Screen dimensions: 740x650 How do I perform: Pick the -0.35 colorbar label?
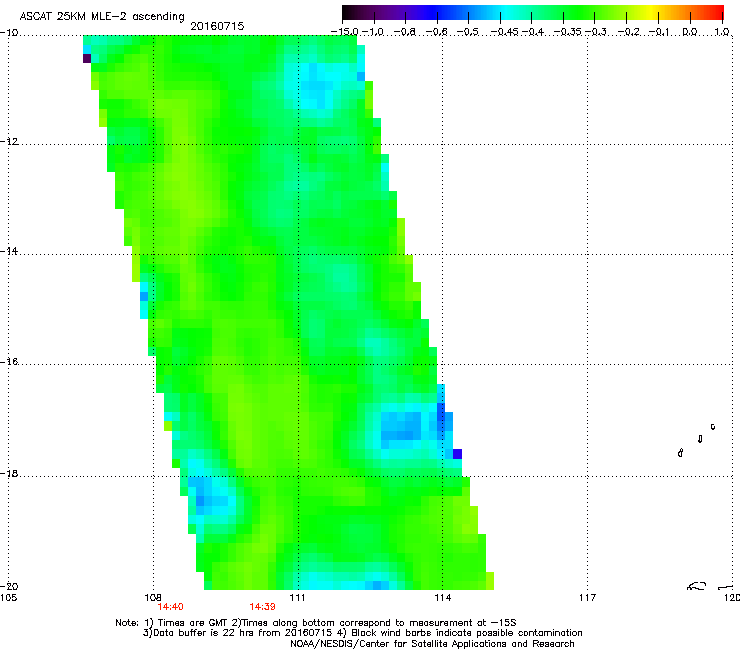pyautogui.click(x=568, y=32)
